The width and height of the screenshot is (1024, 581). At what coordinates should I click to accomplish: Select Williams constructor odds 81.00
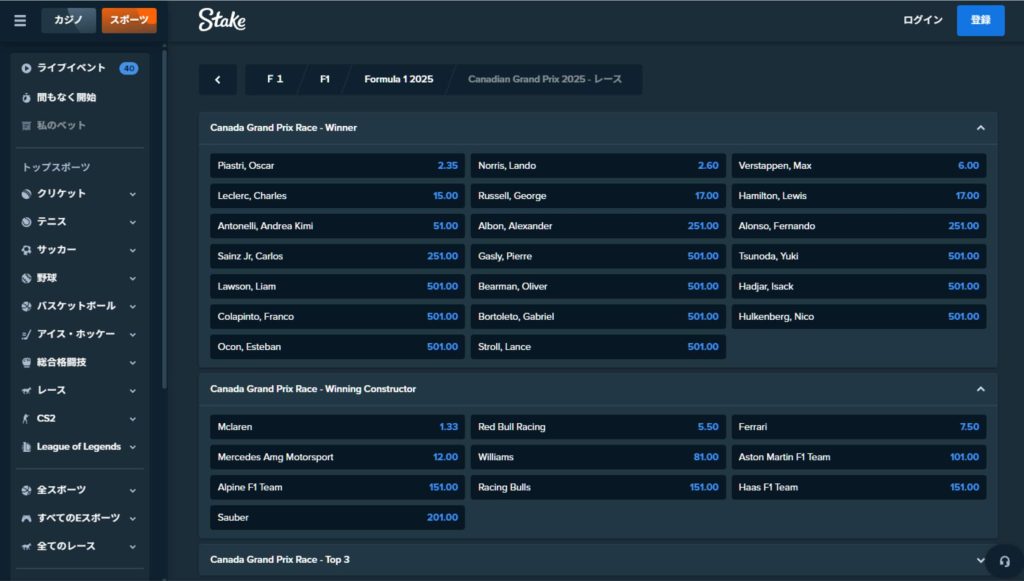[598, 457]
